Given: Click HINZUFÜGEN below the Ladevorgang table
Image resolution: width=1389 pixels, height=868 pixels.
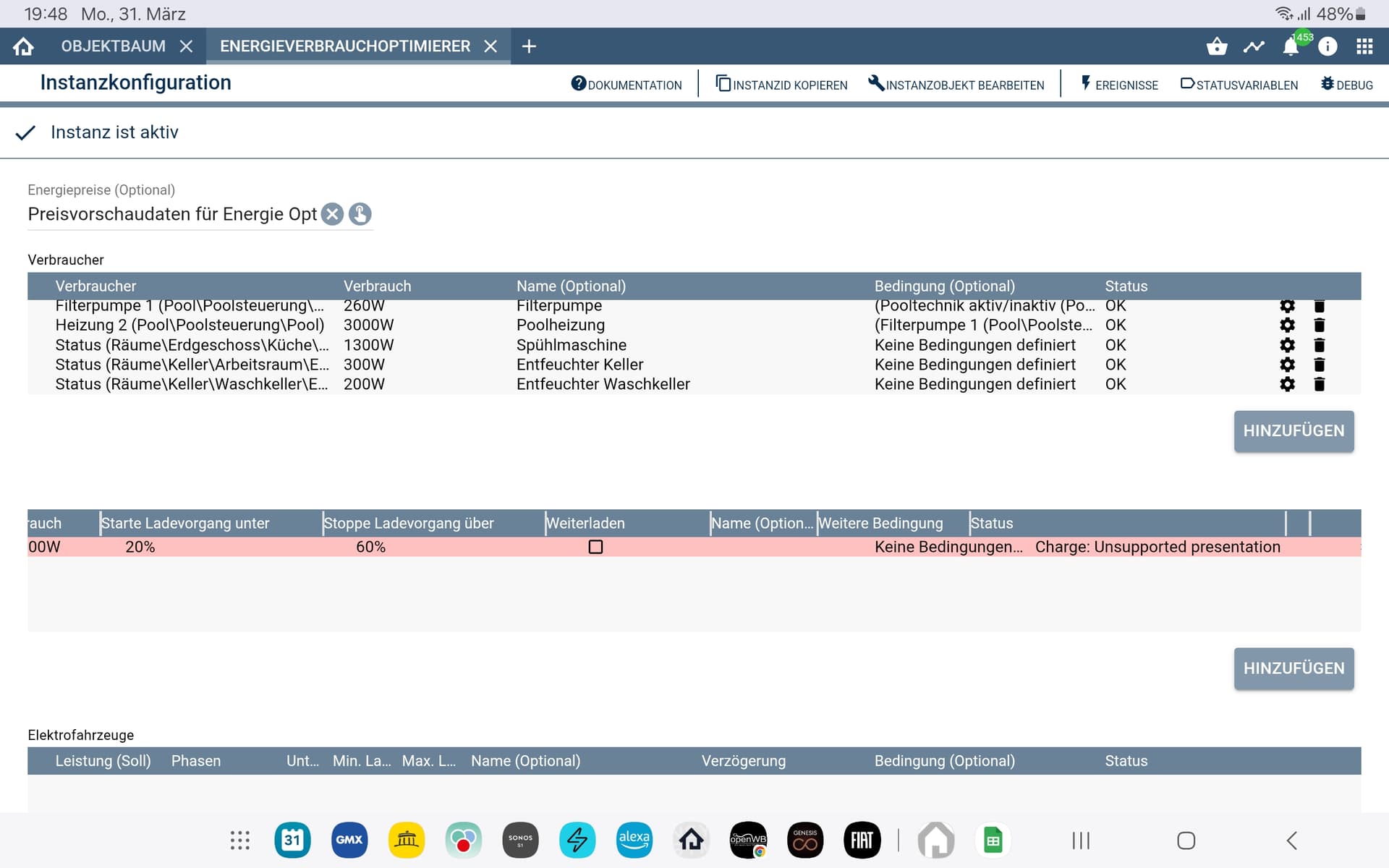Looking at the screenshot, I should pyautogui.click(x=1294, y=668).
